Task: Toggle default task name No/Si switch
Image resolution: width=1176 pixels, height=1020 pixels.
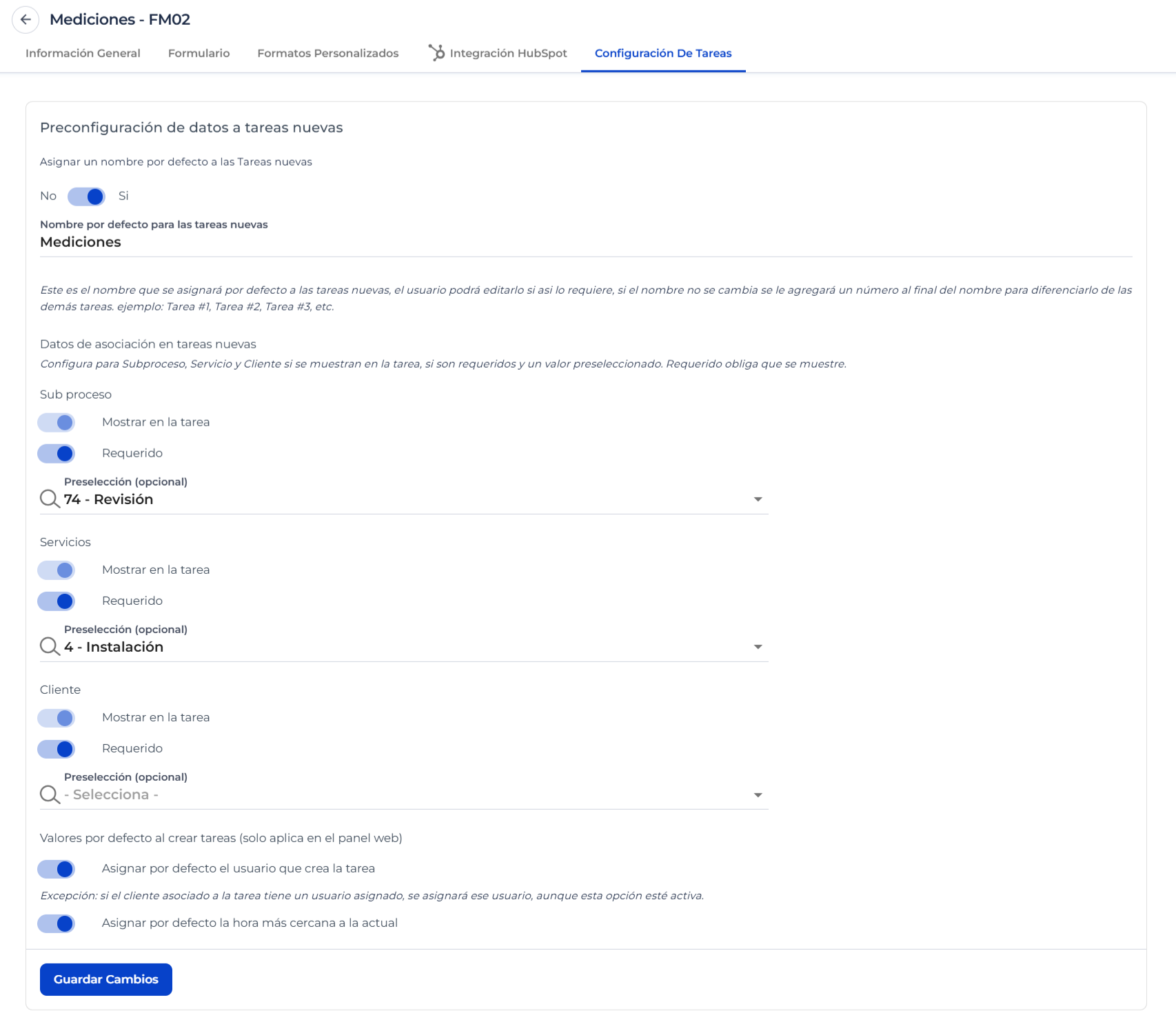Action: (x=86, y=197)
